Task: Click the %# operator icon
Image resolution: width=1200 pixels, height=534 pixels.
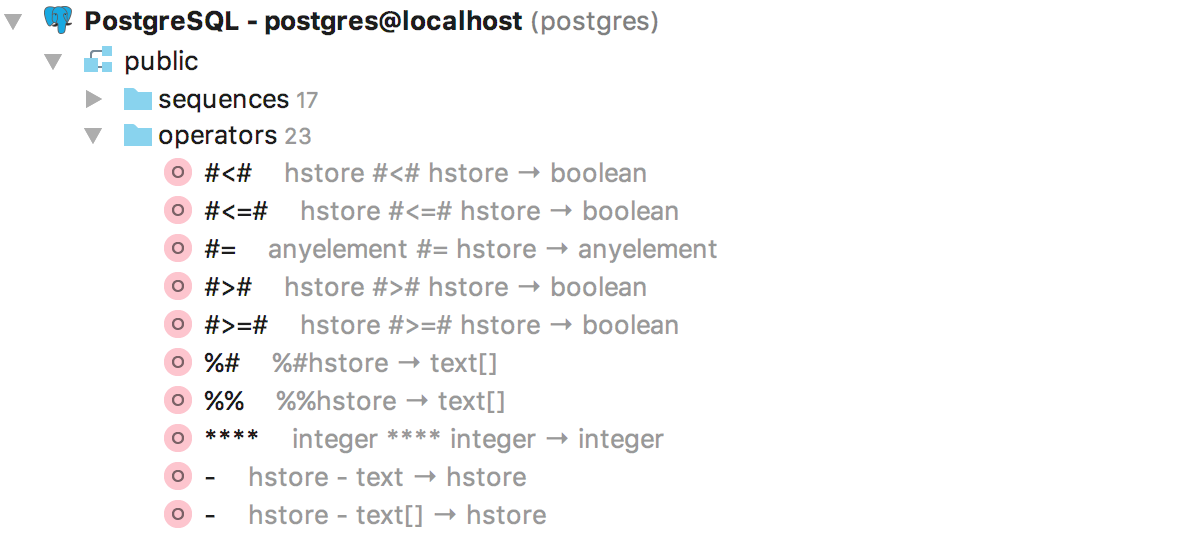Action: pos(177,363)
